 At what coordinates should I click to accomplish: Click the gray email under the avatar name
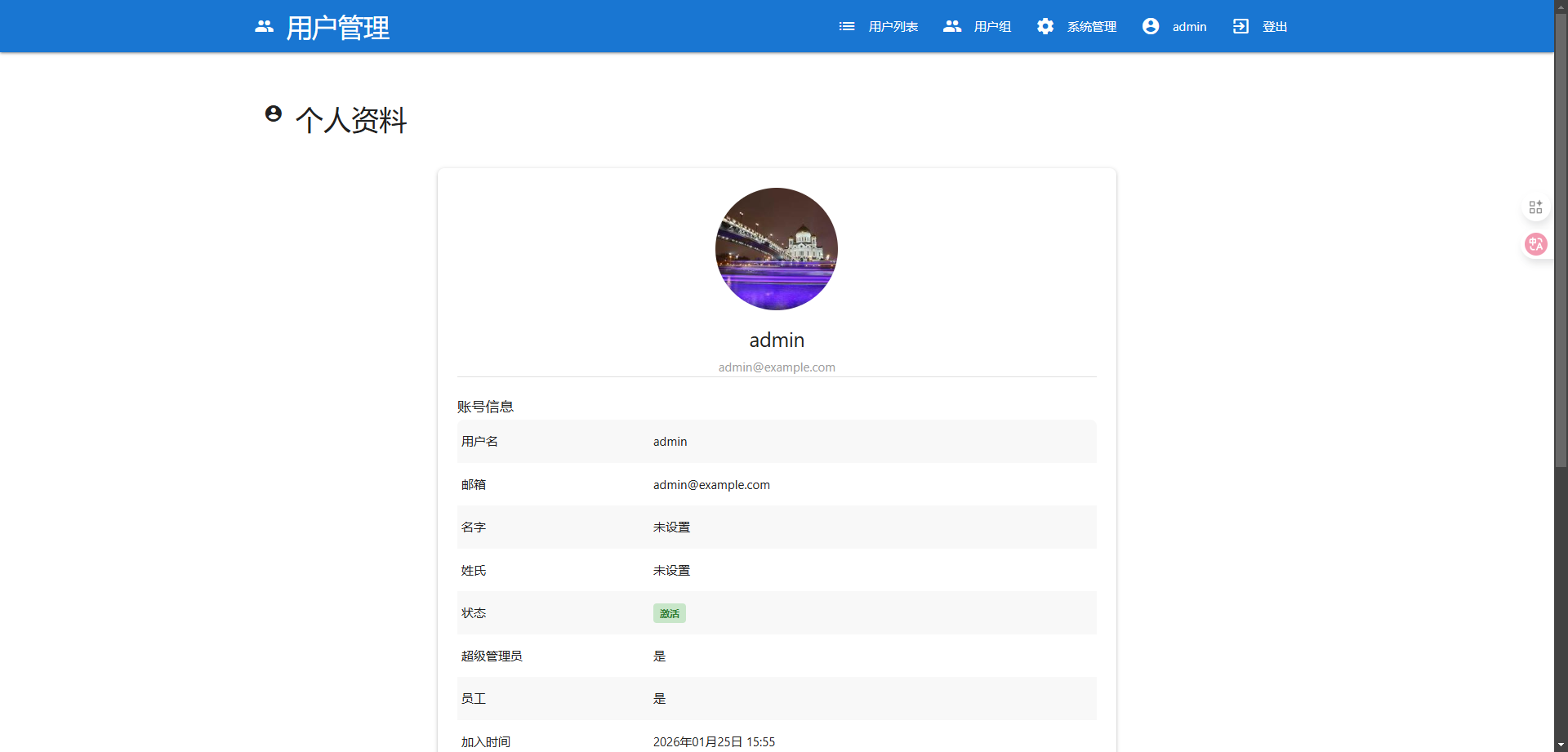pos(777,367)
